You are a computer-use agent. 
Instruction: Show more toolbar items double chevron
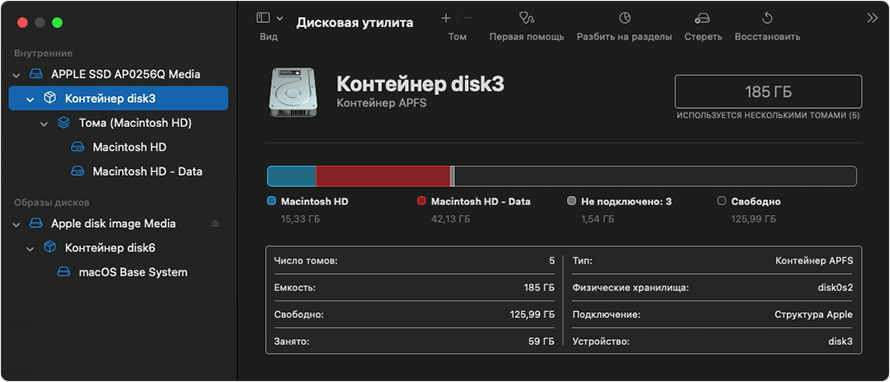(x=872, y=18)
